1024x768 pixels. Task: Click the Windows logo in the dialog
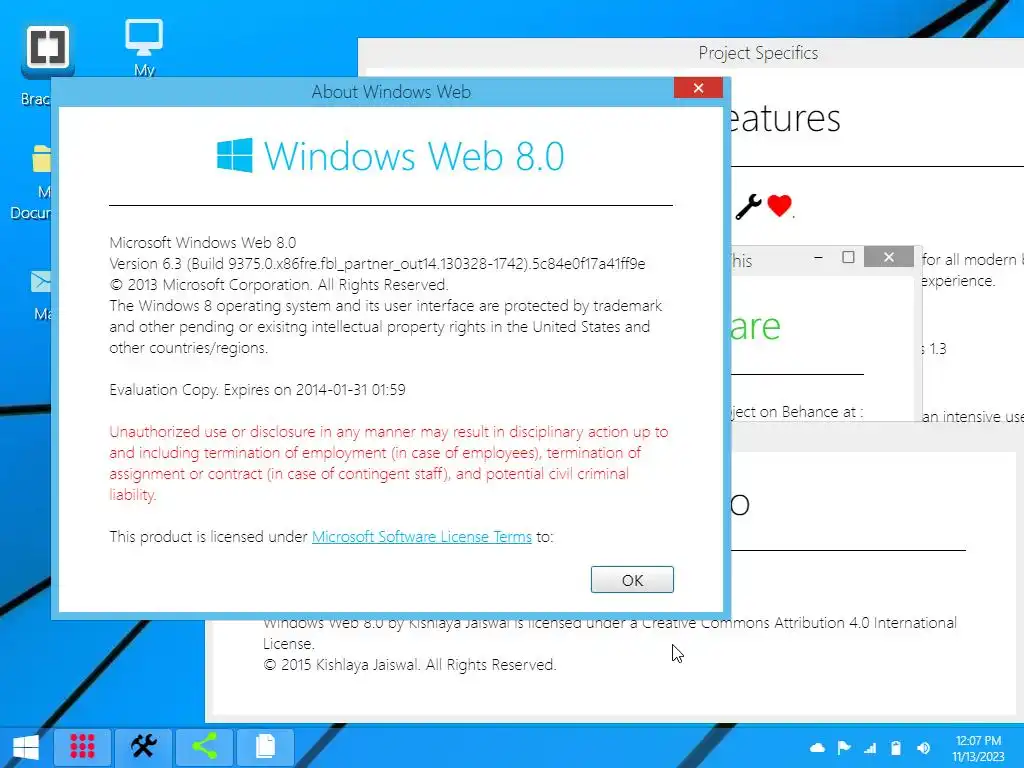point(234,155)
